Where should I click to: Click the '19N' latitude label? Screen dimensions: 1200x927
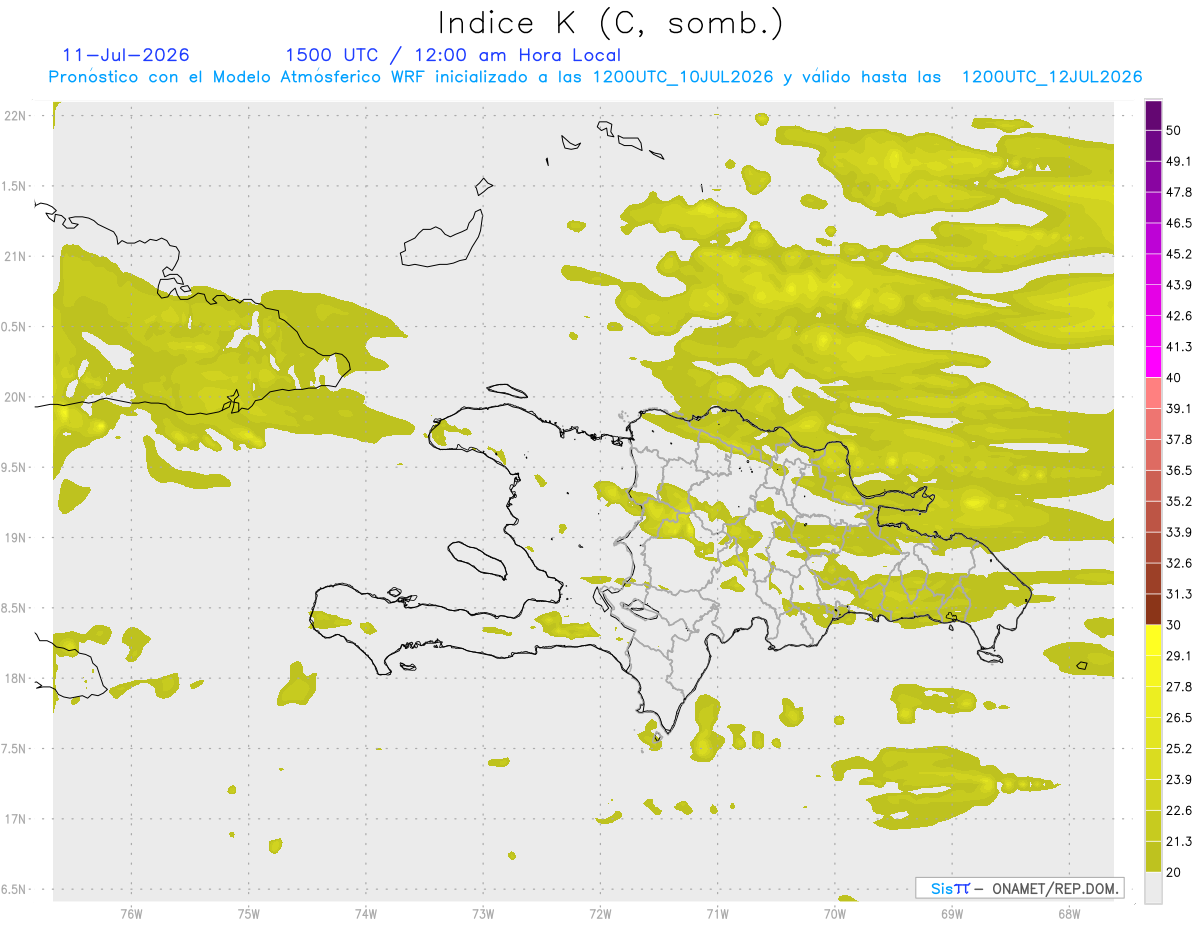pos(15,538)
